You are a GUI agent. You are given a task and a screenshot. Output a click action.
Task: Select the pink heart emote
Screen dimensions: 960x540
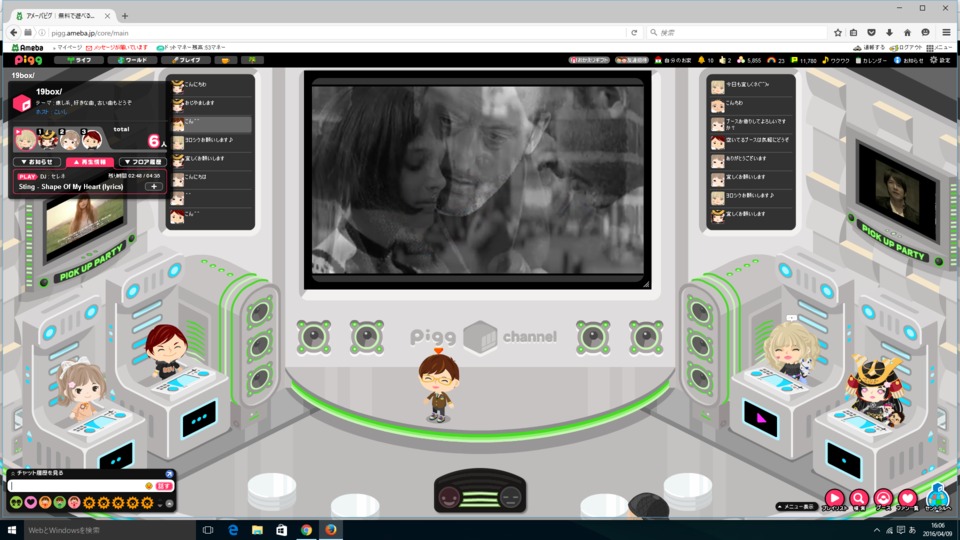coord(31,503)
